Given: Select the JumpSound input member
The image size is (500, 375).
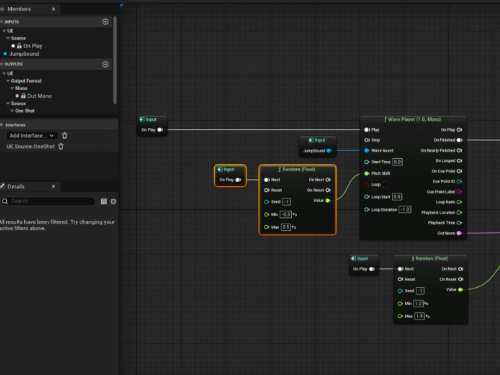Looking at the screenshot, I should (x=24, y=54).
